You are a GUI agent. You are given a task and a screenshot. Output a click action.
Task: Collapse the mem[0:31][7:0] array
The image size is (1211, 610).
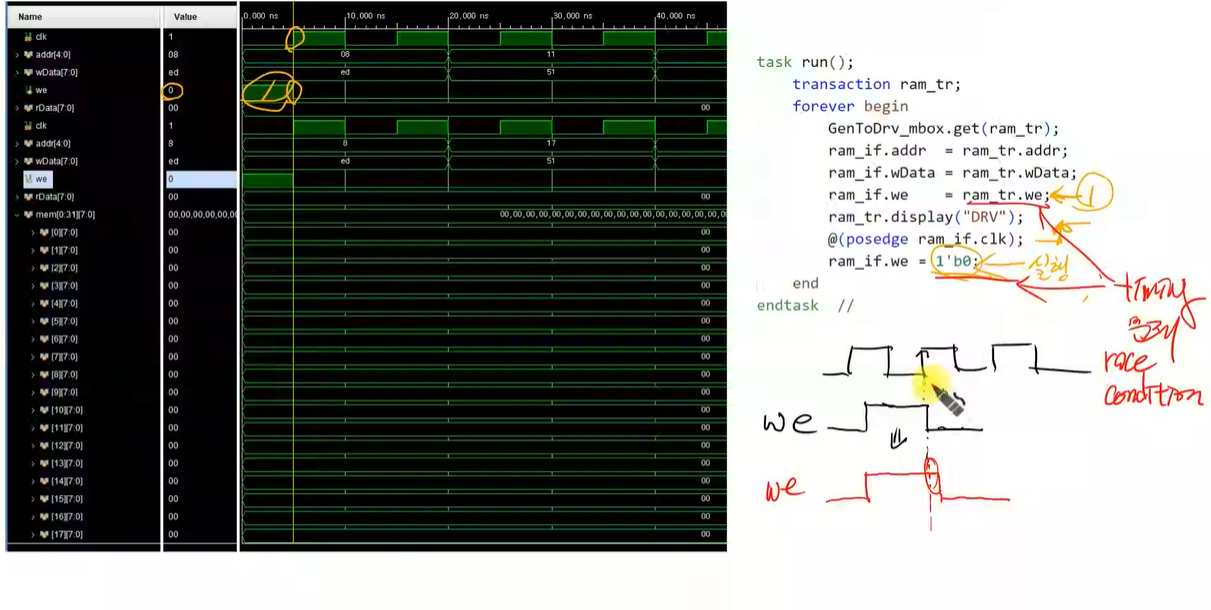tap(17, 215)
